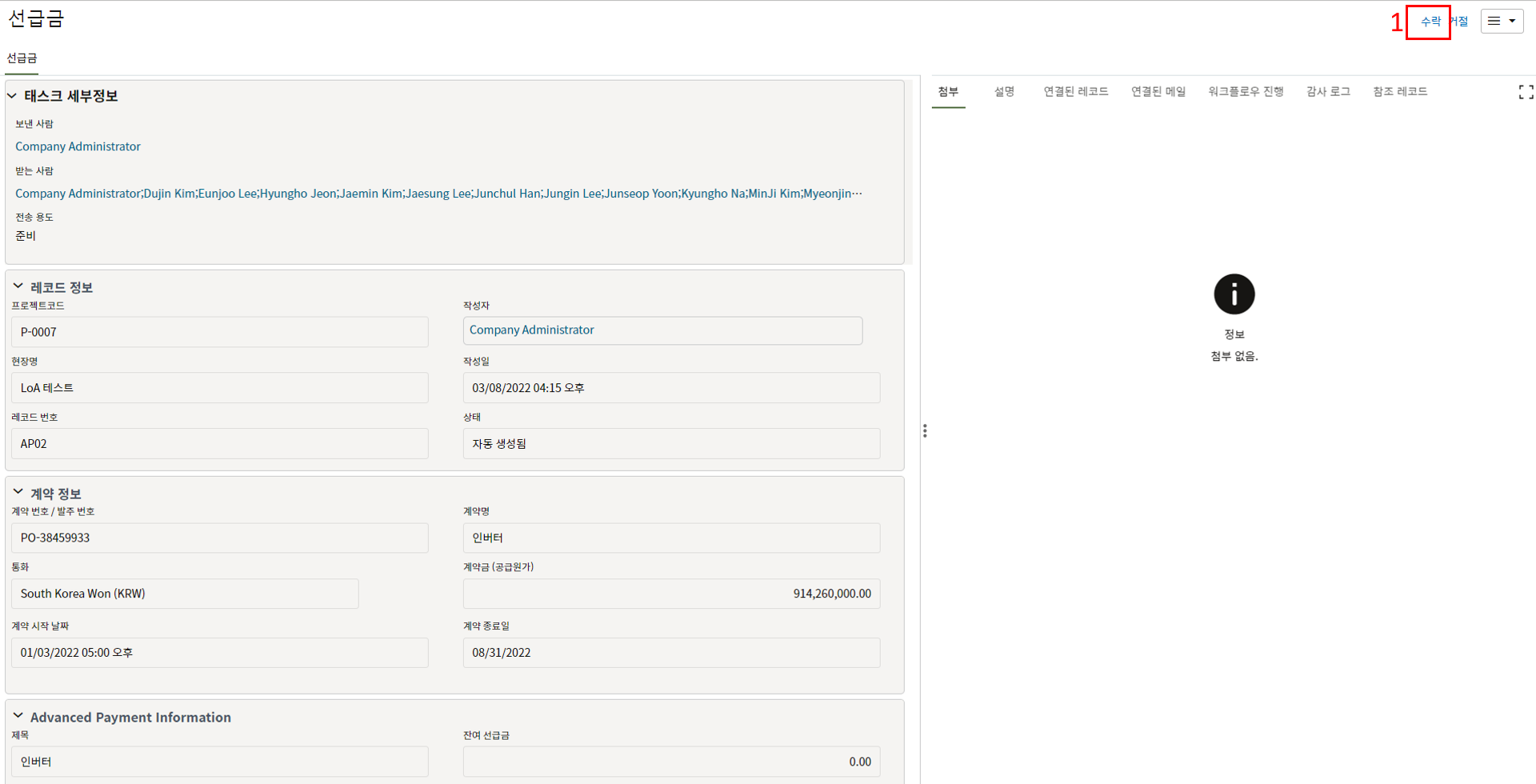Open the 연결된 메일 tab

tap(1158, 92)
